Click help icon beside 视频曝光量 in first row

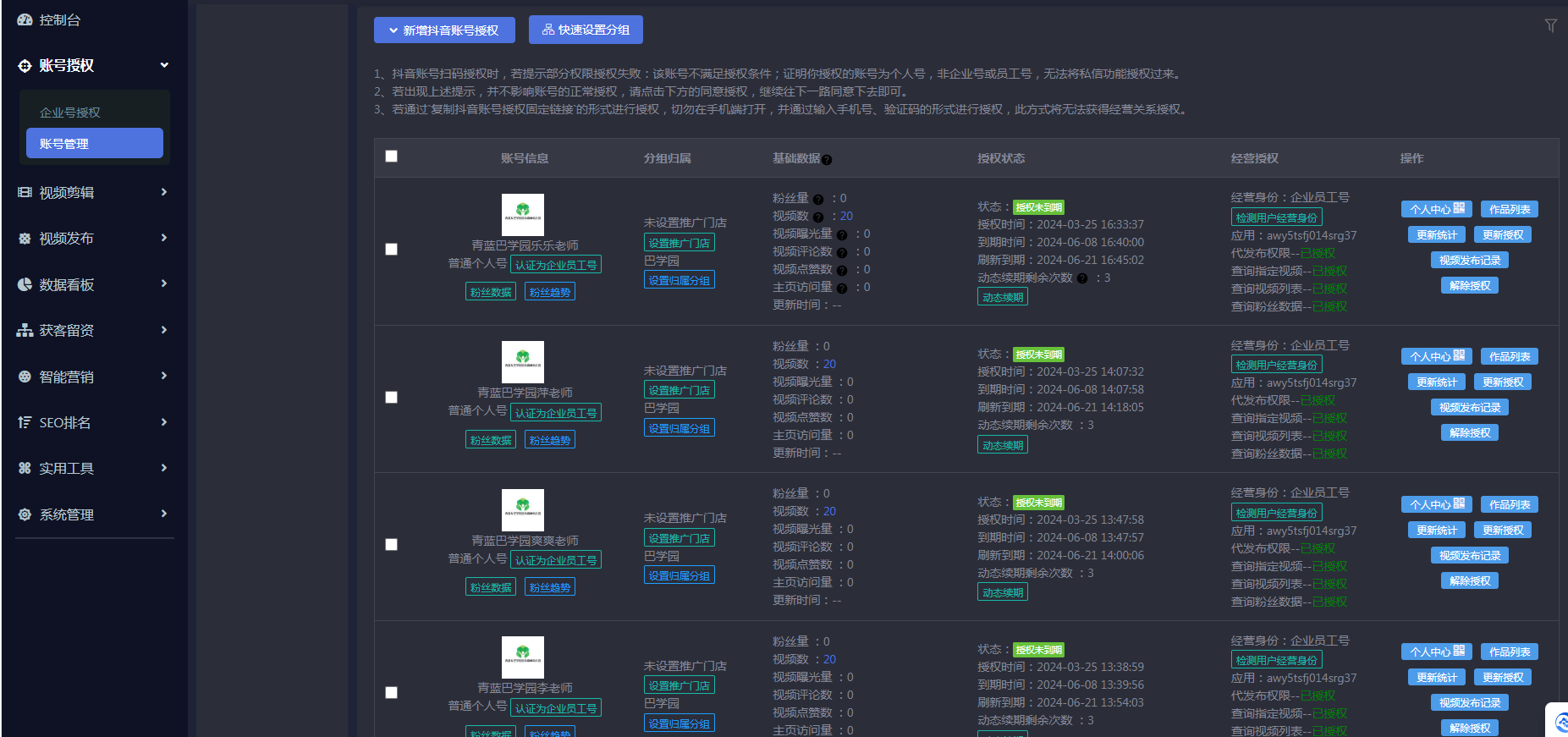(842, 234)
